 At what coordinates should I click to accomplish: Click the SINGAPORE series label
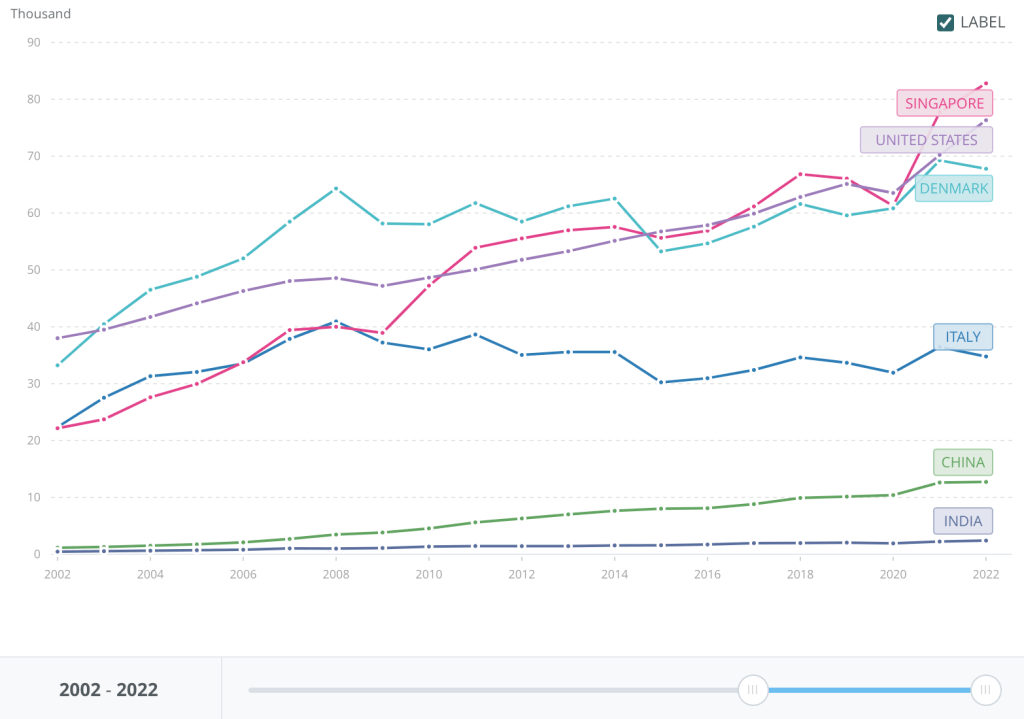(944, 103)
